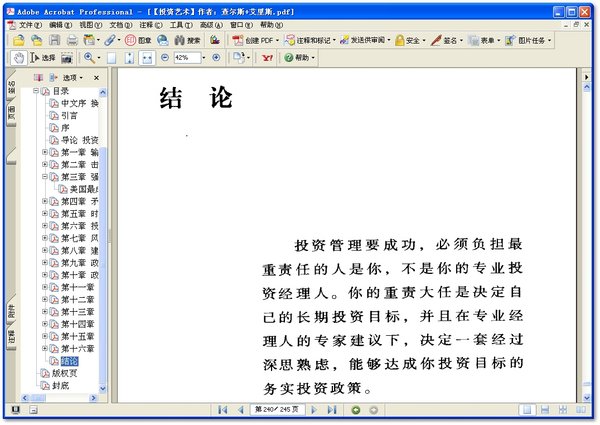Open 文件 menu

coord(30,25)
